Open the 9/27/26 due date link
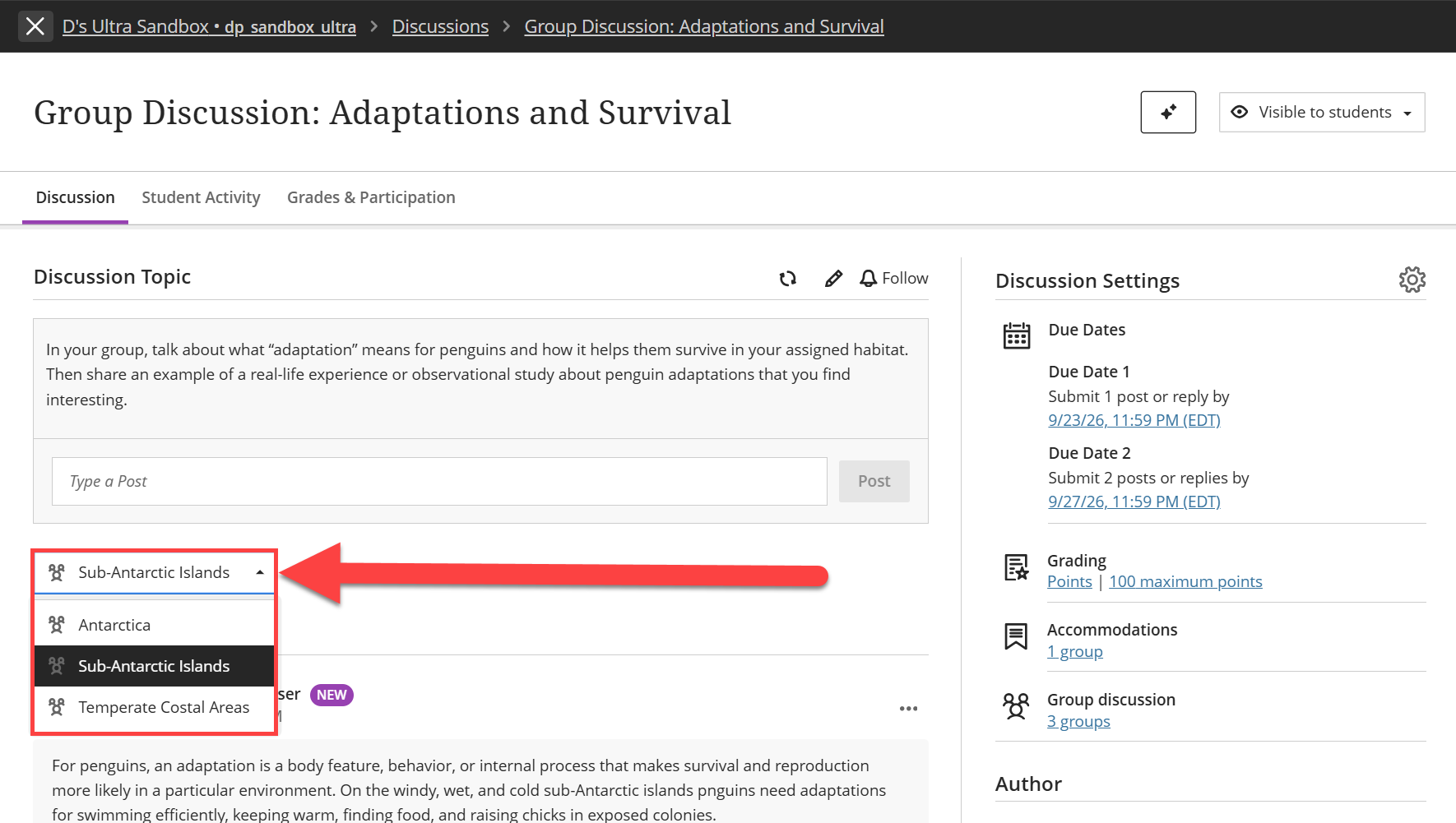The height and width of the screenshot is (823, 1456). click(1134, 502)
